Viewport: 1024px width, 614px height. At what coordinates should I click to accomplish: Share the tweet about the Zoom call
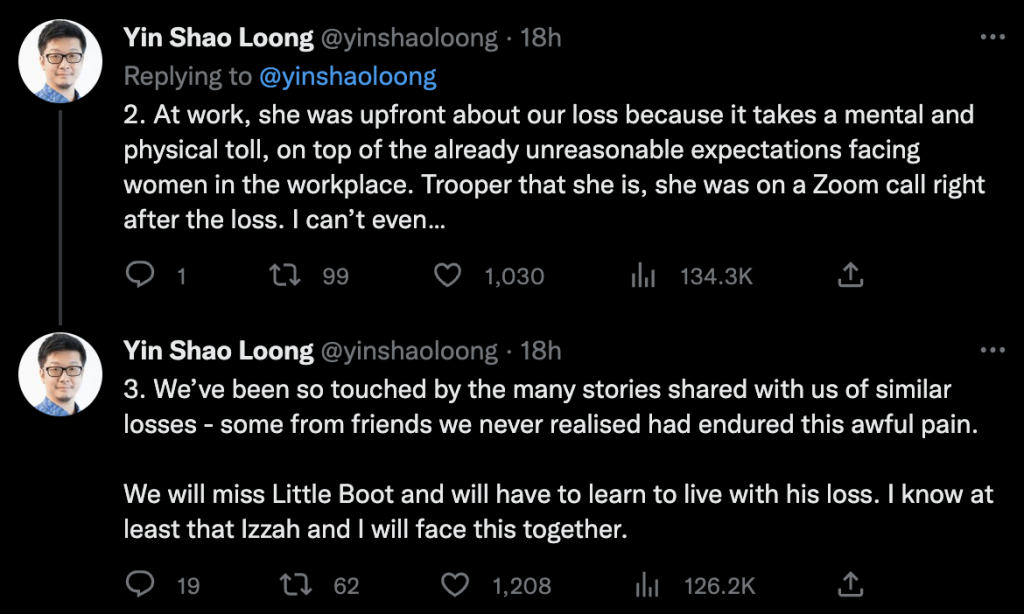(x=849, y=275)
